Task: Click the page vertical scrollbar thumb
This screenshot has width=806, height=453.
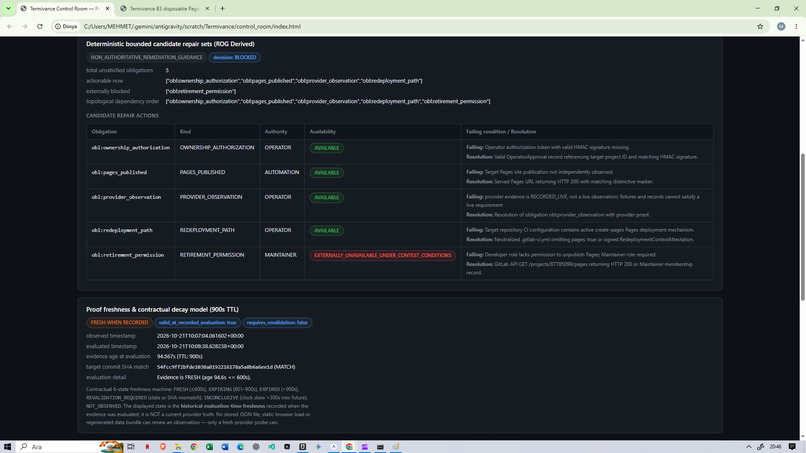Action: (802, 227)
